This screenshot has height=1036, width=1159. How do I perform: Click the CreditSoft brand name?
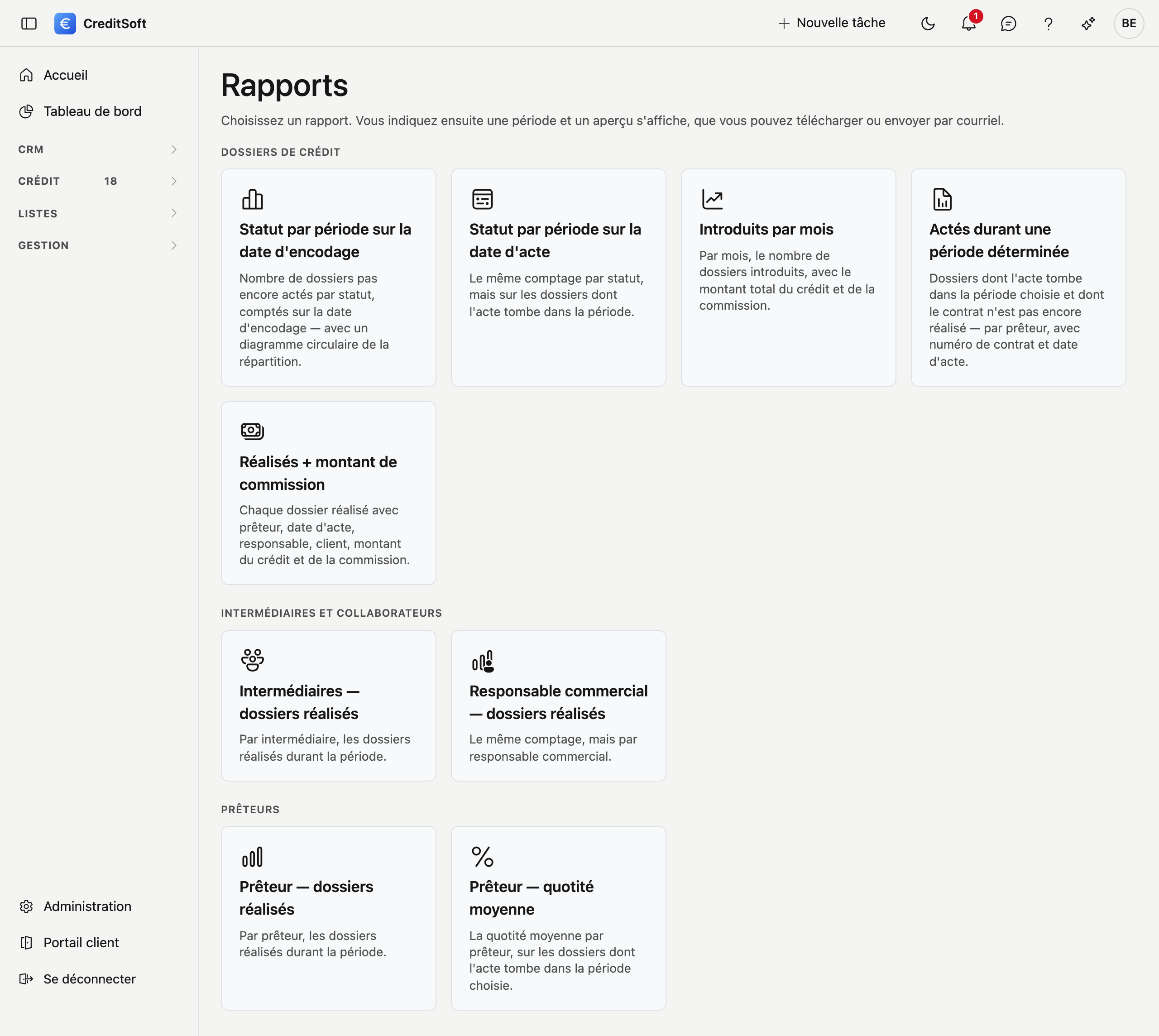click(115, 24)
